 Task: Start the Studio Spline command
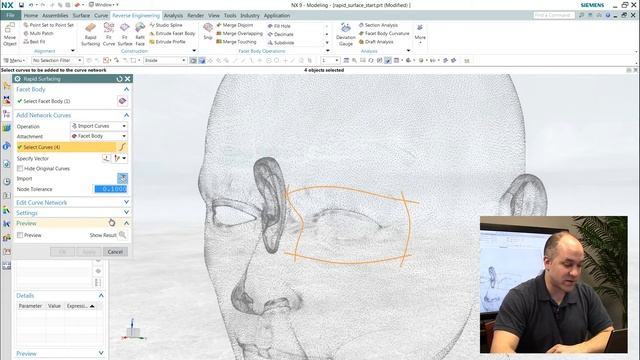point(166,25)
